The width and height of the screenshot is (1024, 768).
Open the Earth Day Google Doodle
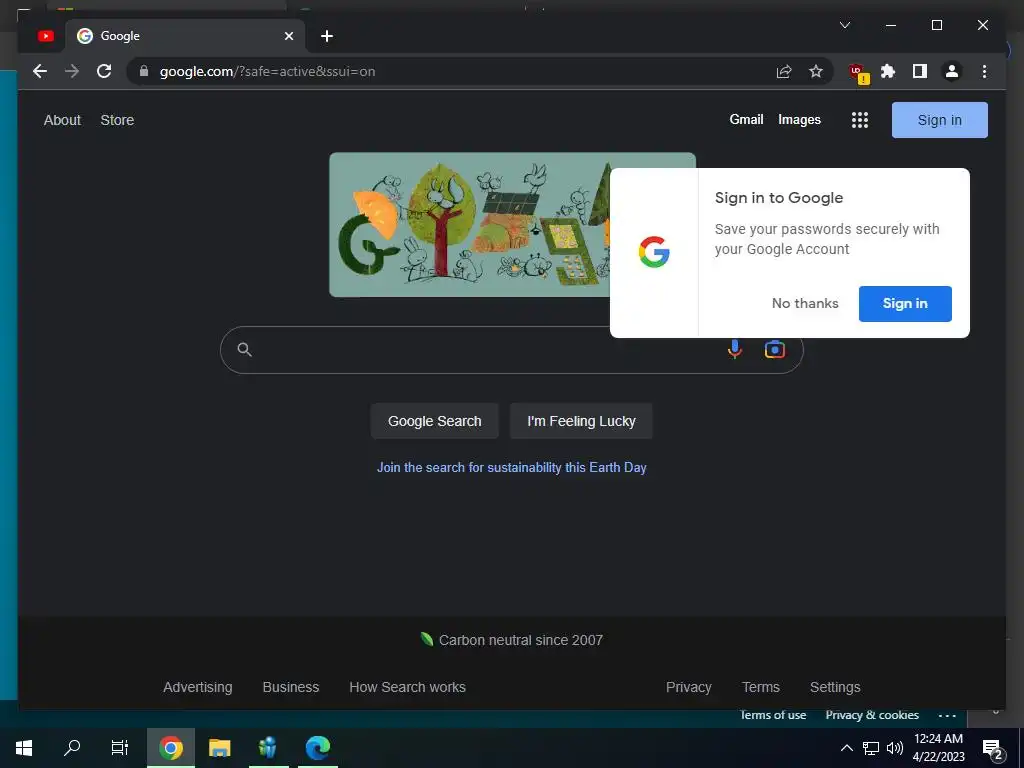[x=469, y=225]
